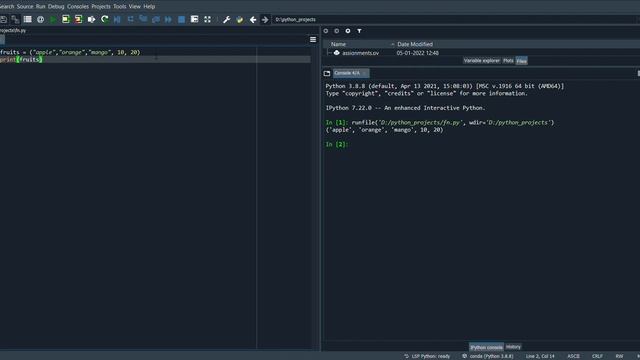Click the working directory path field

(455, 19)
